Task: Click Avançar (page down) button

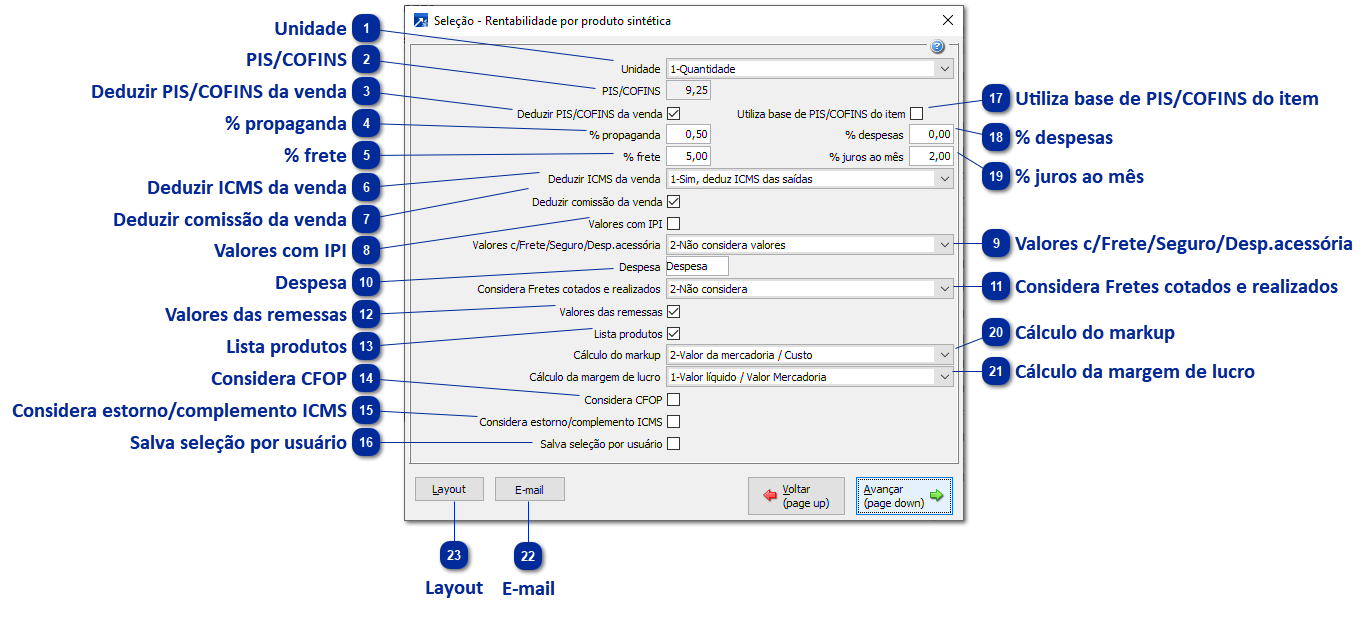Action: (x=904, y=496)
